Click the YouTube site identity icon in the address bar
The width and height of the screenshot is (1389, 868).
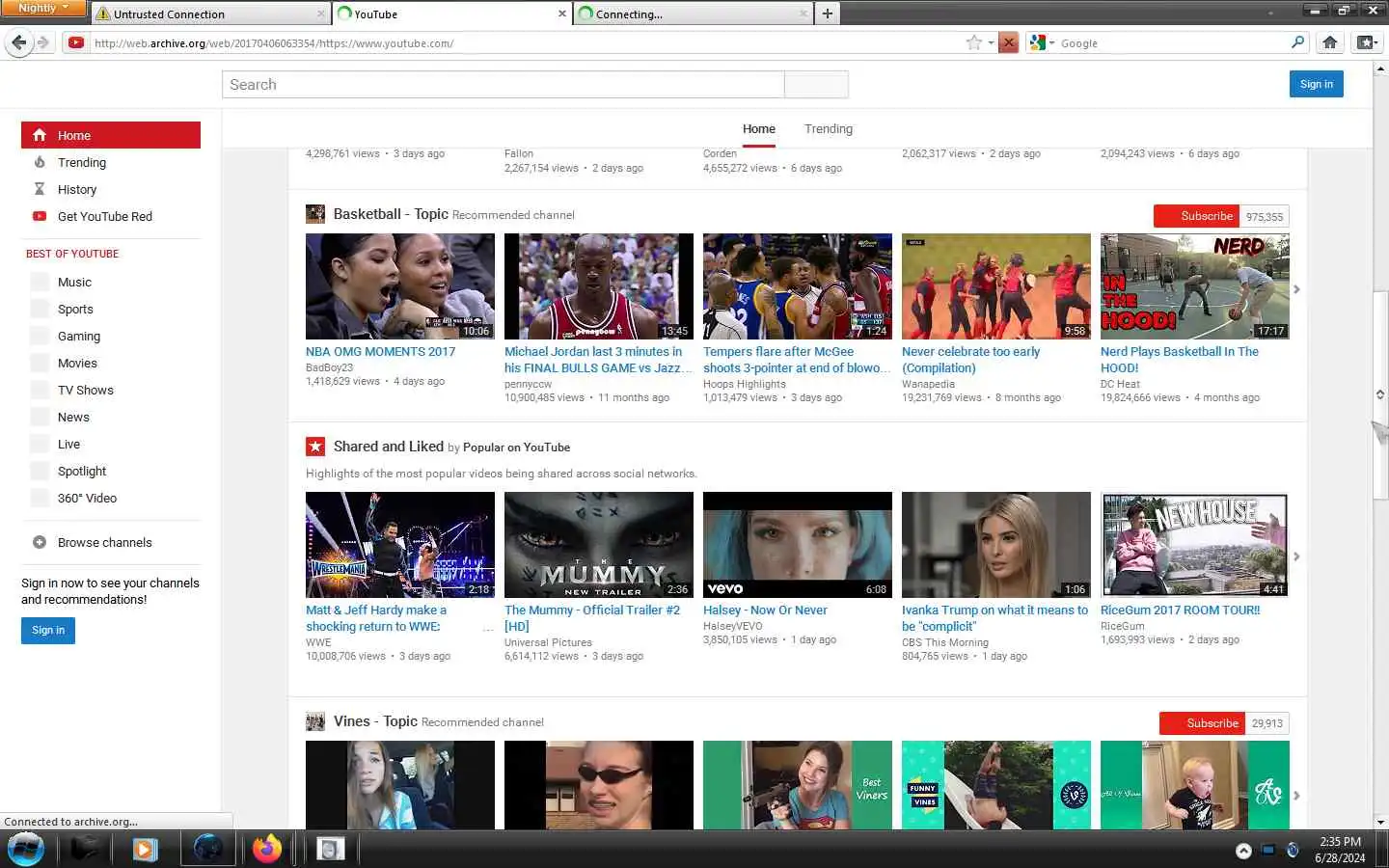(x=76, y=42)
